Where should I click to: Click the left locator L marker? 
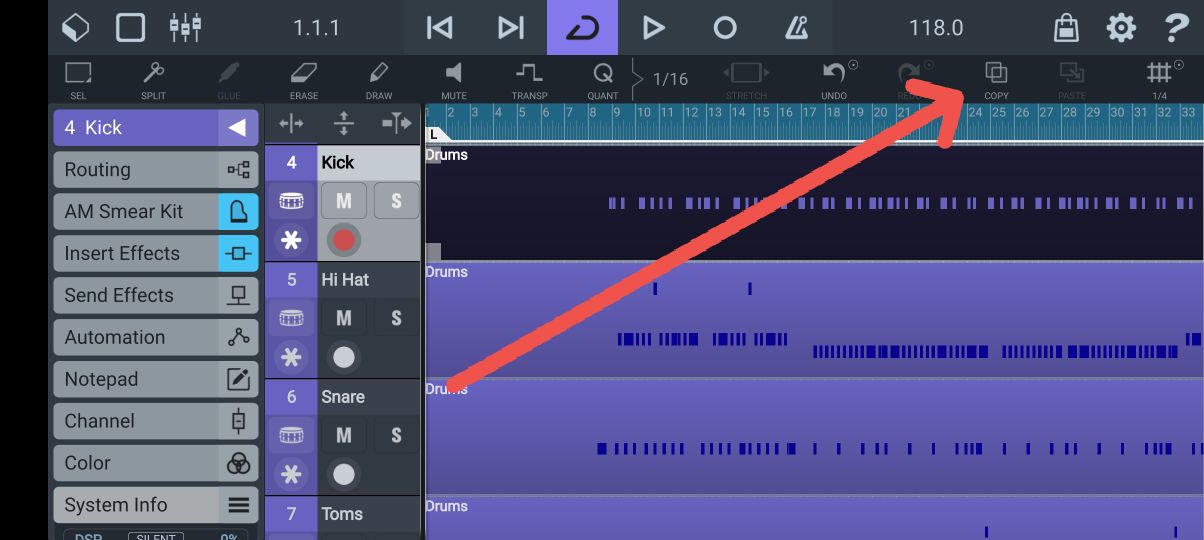[437, 134]
